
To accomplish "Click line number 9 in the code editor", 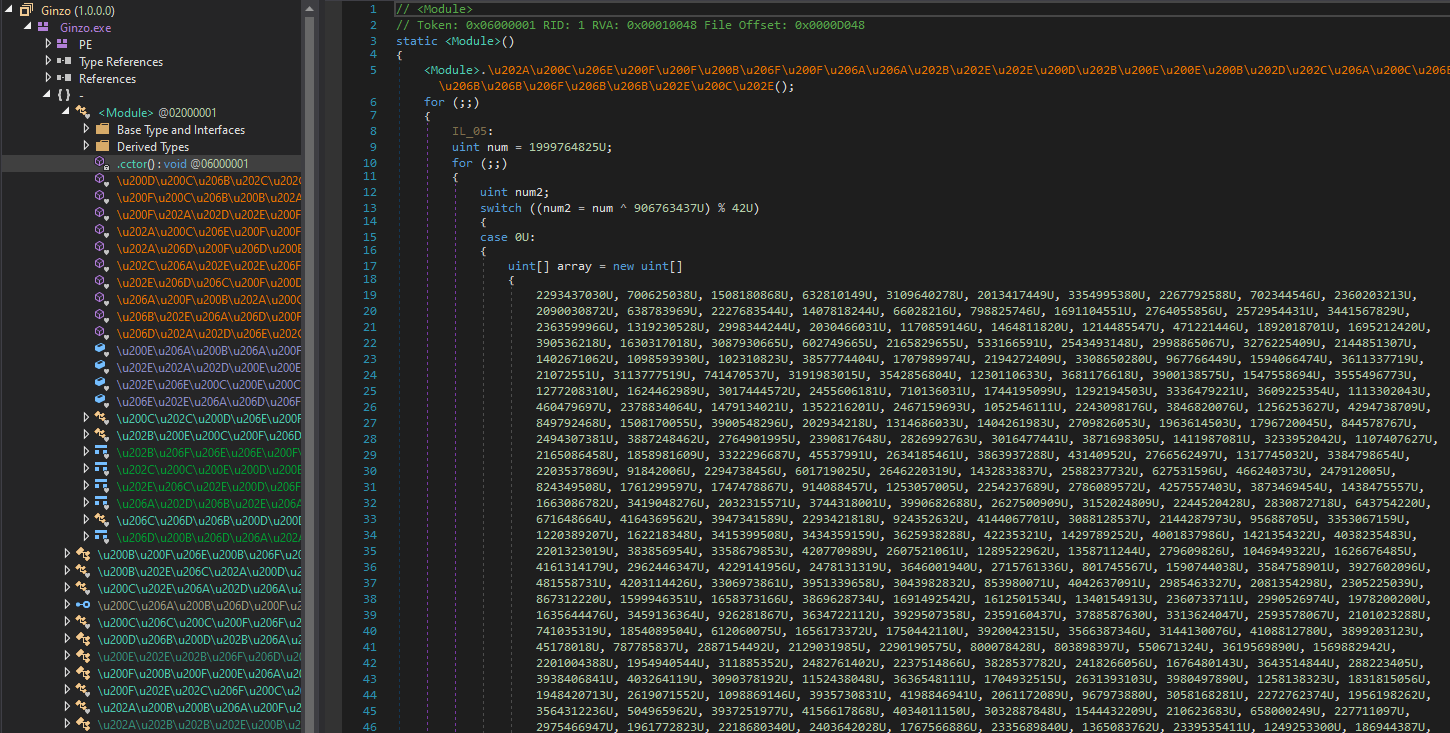I will pyautogui.click(x=373, y=146).
